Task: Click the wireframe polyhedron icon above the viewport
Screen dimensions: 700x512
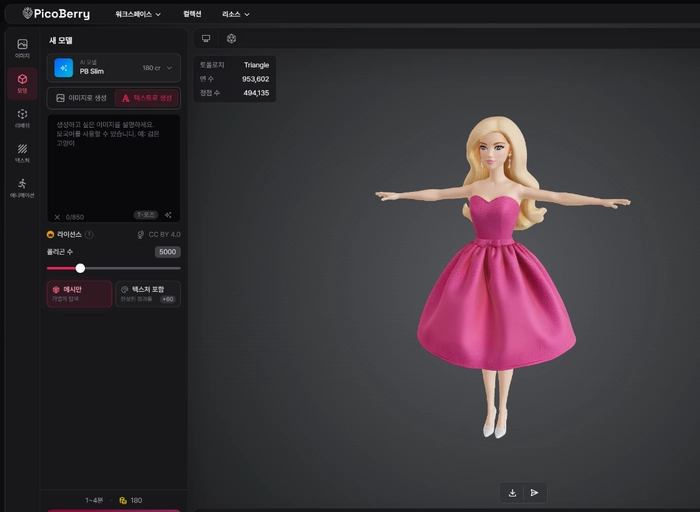Action: (231, 38)
